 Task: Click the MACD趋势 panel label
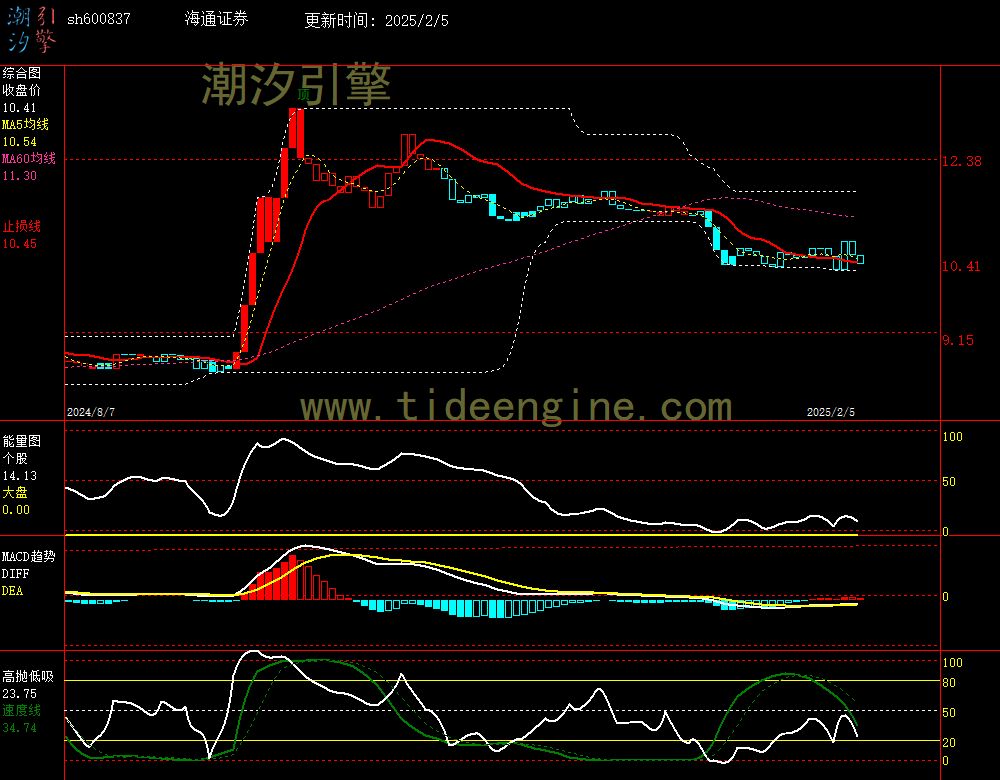point(28,556)
